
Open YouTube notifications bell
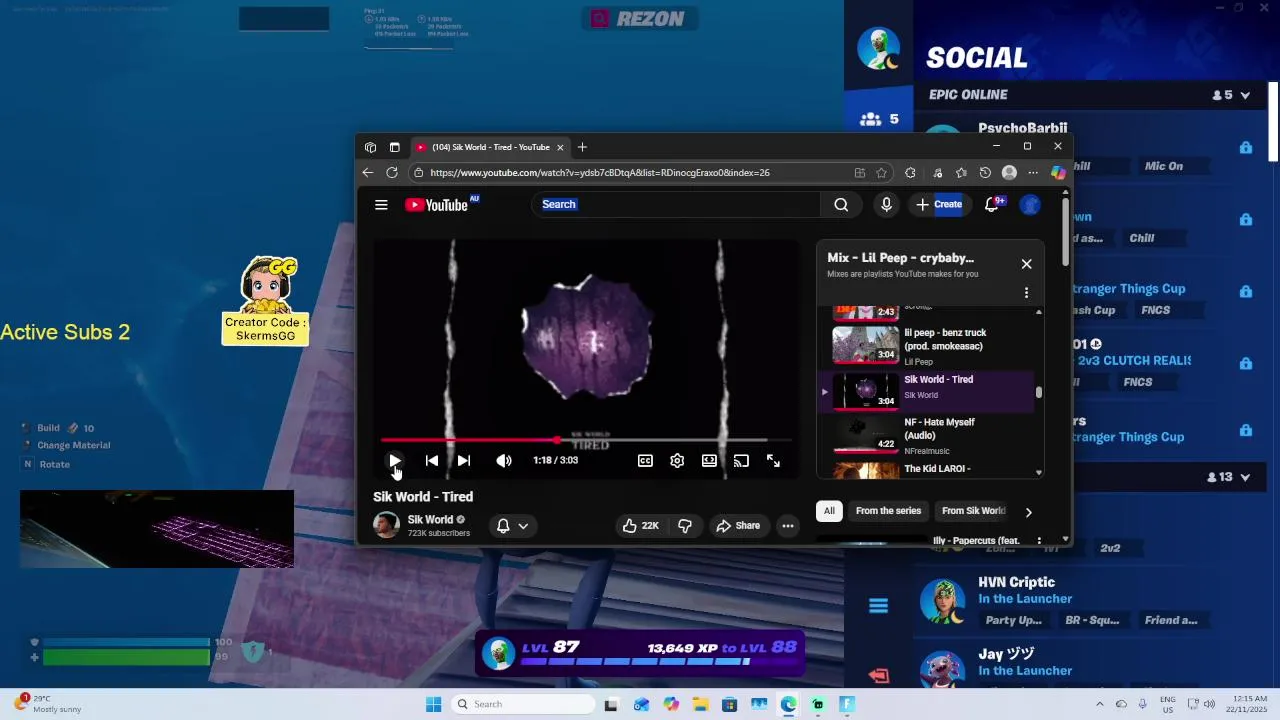993,204
